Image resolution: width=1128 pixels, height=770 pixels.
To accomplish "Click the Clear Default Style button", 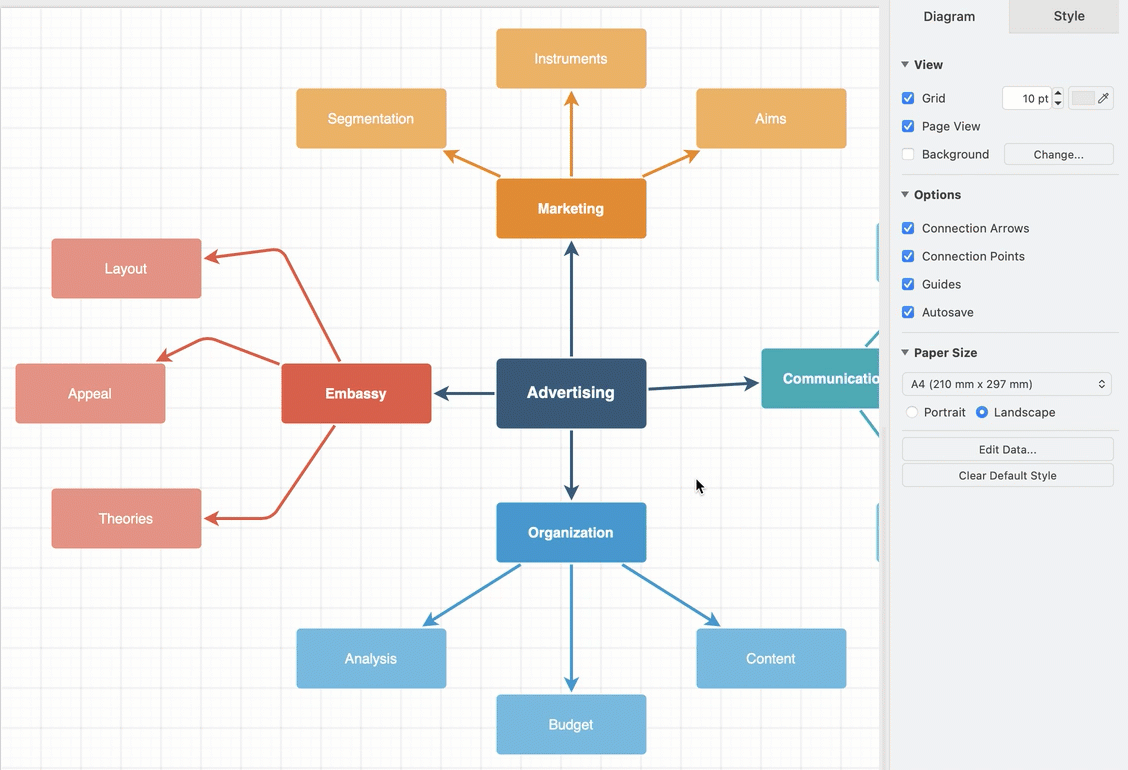I will coord(1007,475).
